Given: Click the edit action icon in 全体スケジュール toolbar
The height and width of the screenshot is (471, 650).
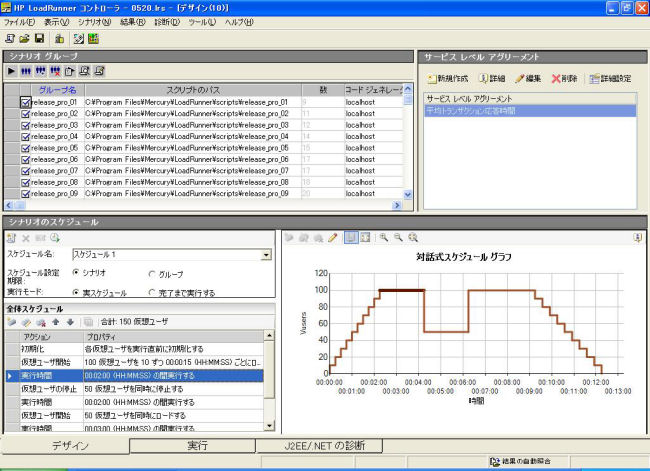Looking at the screenshot, I should 26,322.
